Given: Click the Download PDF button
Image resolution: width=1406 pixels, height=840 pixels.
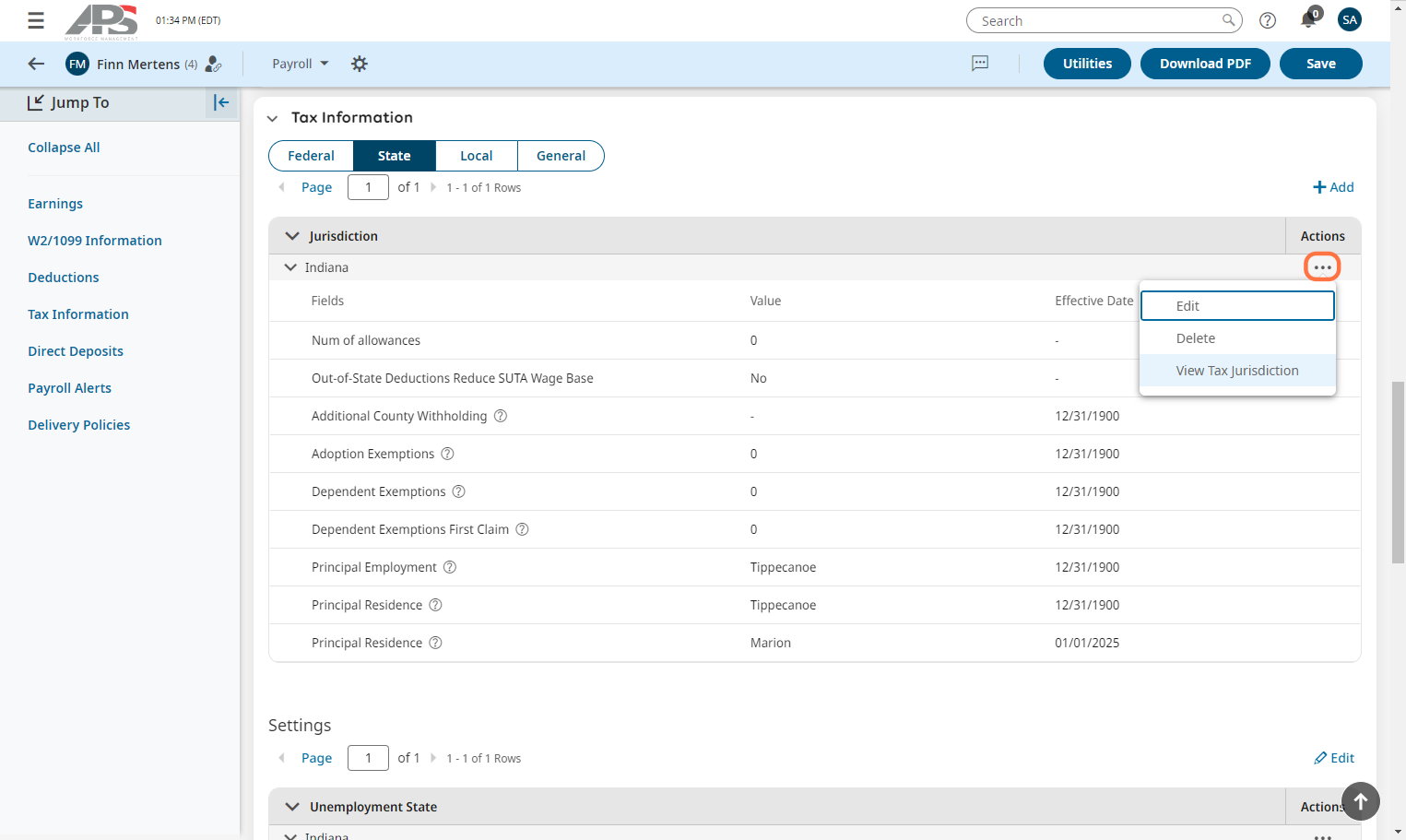Looking at the screenshot, I should pos(1205,64).
